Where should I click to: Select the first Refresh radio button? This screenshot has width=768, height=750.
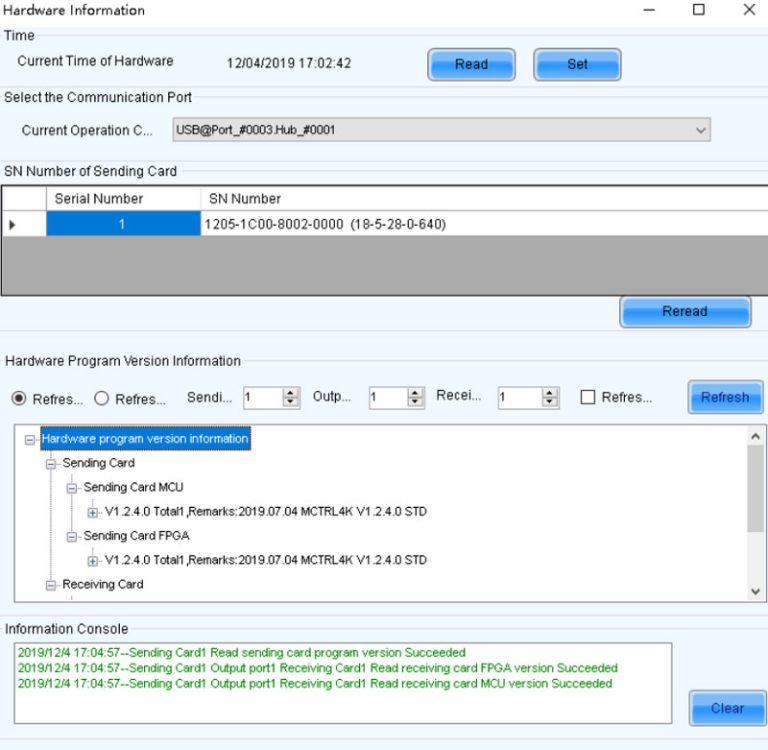click(x=19, y=398)
